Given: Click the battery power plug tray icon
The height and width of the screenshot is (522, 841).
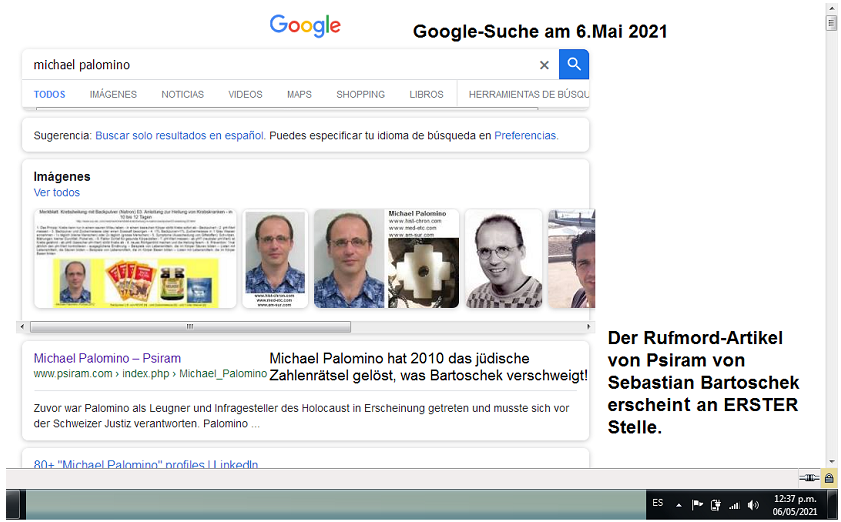Looking at the screenshot, I should (x=716, y=505).
